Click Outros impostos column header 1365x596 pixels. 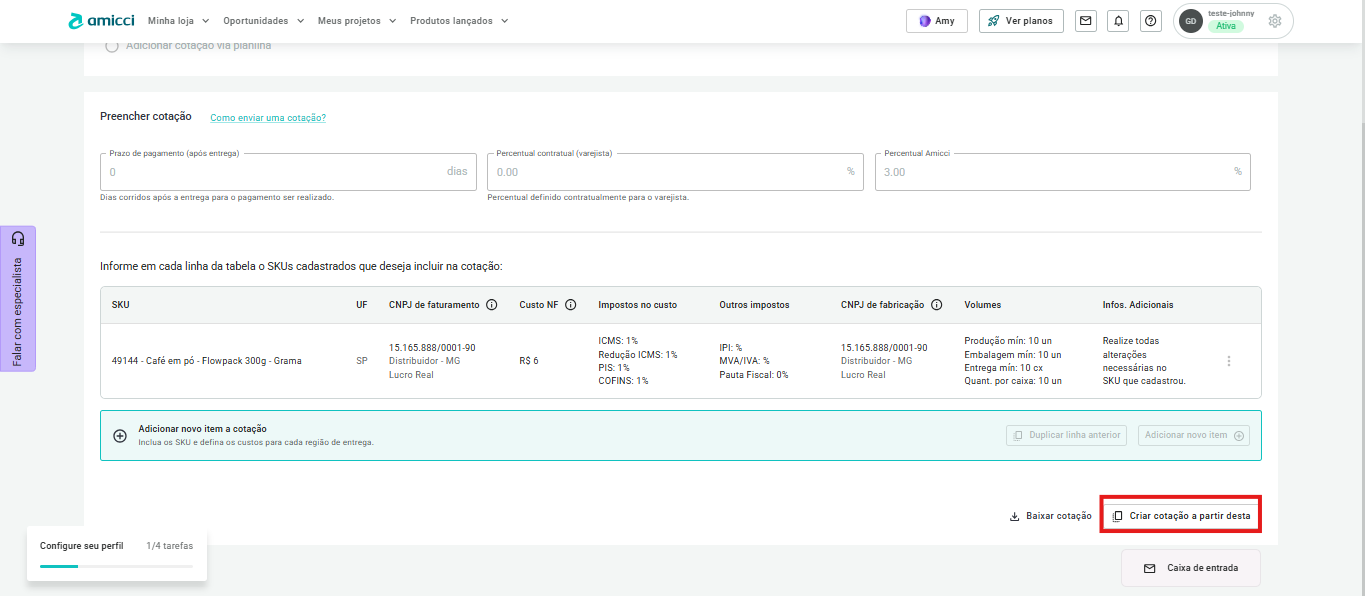pos(754,305)
